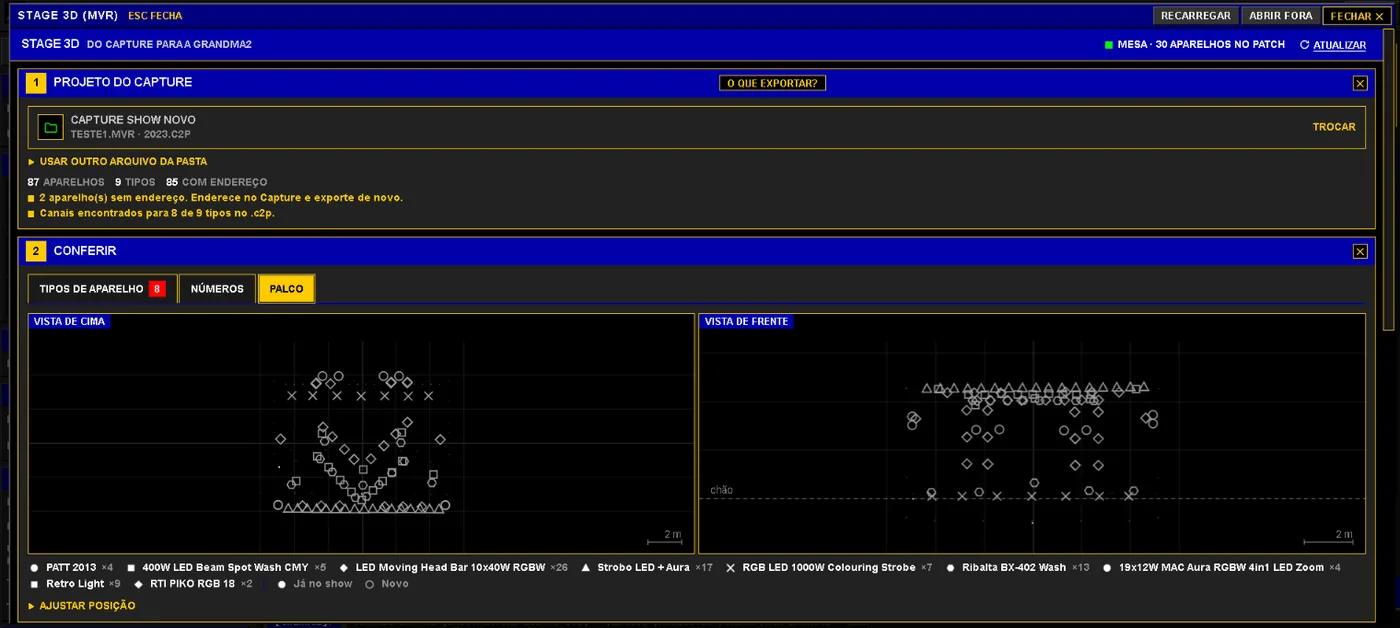Close the Stage 3D window with Fechar
Image resolution: width=1400 pixels, height=628 pixels.
1357,16
